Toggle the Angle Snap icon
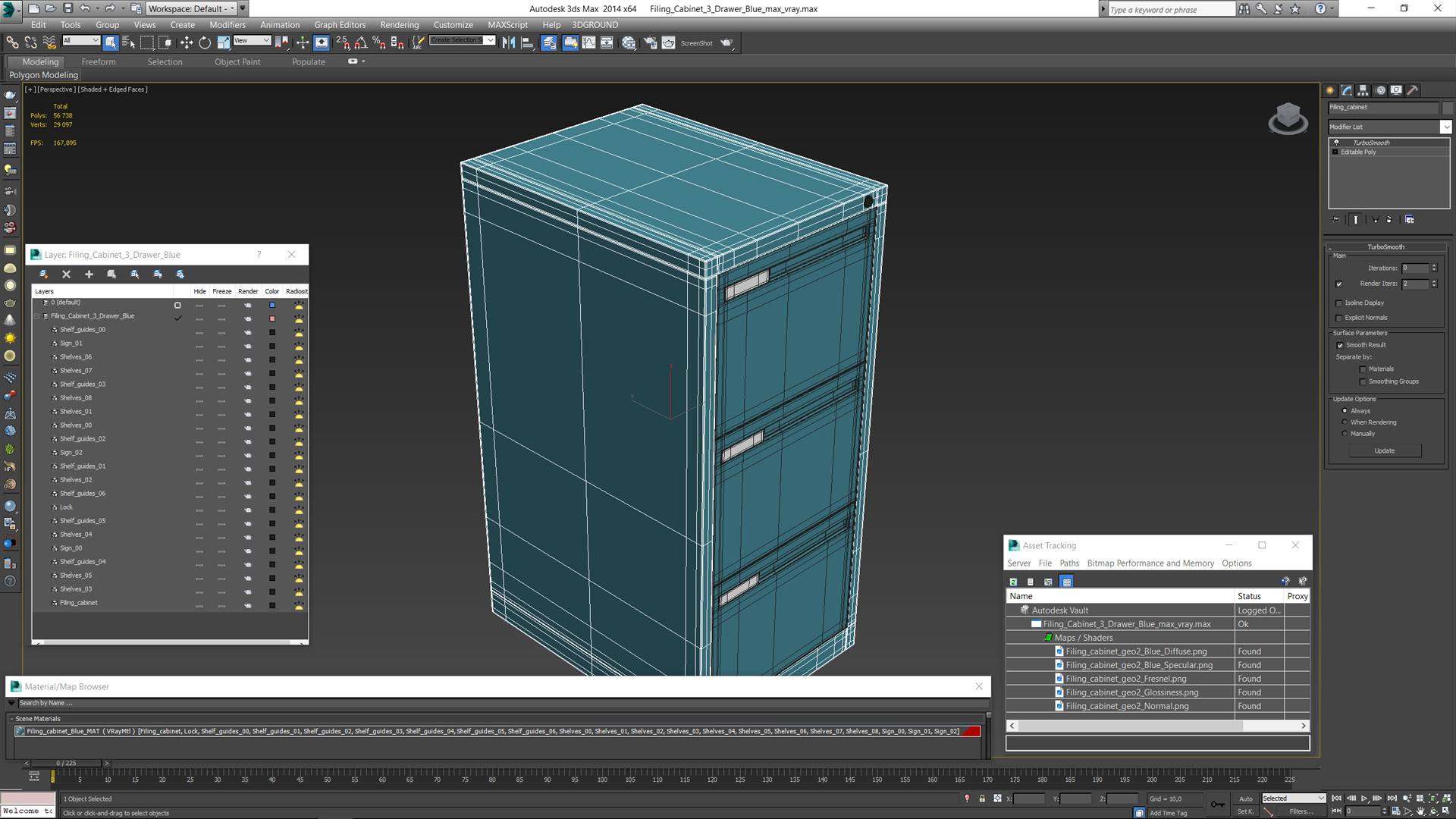This screenshot has height=819, width=1456. [x=361, y=43]
